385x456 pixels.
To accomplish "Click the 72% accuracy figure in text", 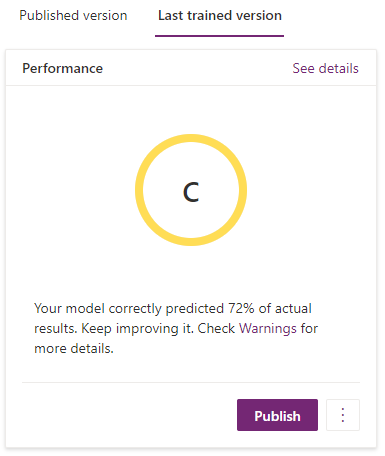I will point(241,308).
